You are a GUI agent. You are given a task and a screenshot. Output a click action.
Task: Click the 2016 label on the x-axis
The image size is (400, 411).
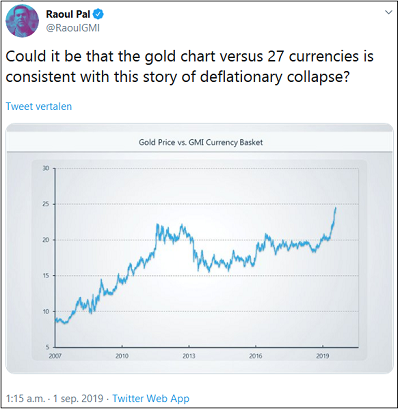coord(256,356)
